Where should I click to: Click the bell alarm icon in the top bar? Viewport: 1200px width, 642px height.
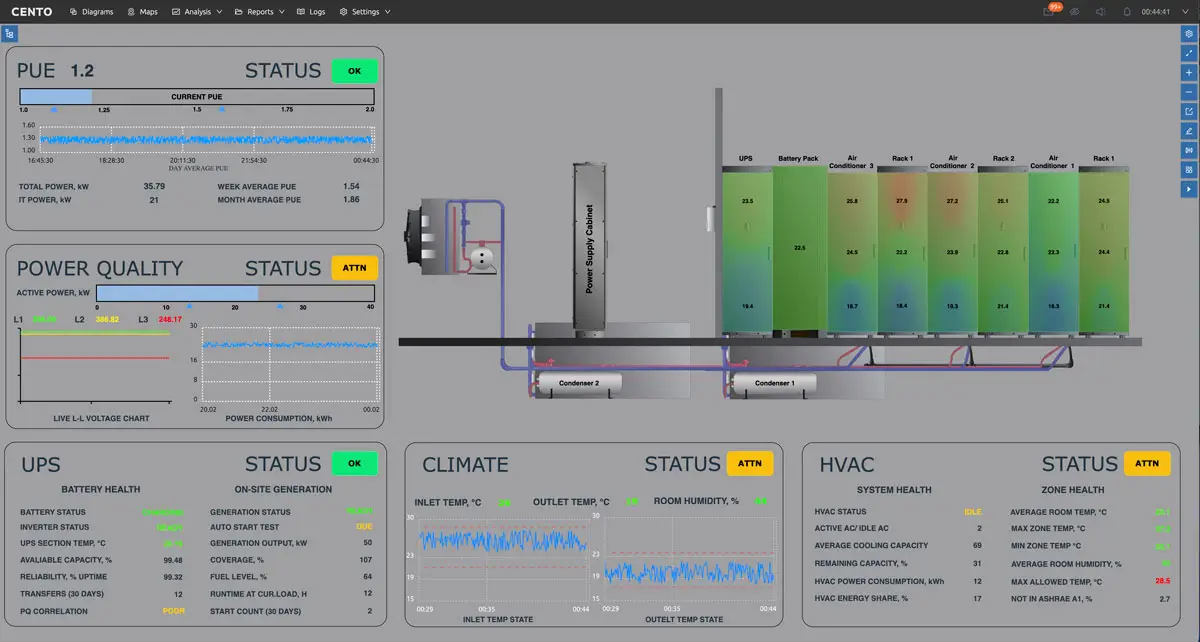[1126, 11]
